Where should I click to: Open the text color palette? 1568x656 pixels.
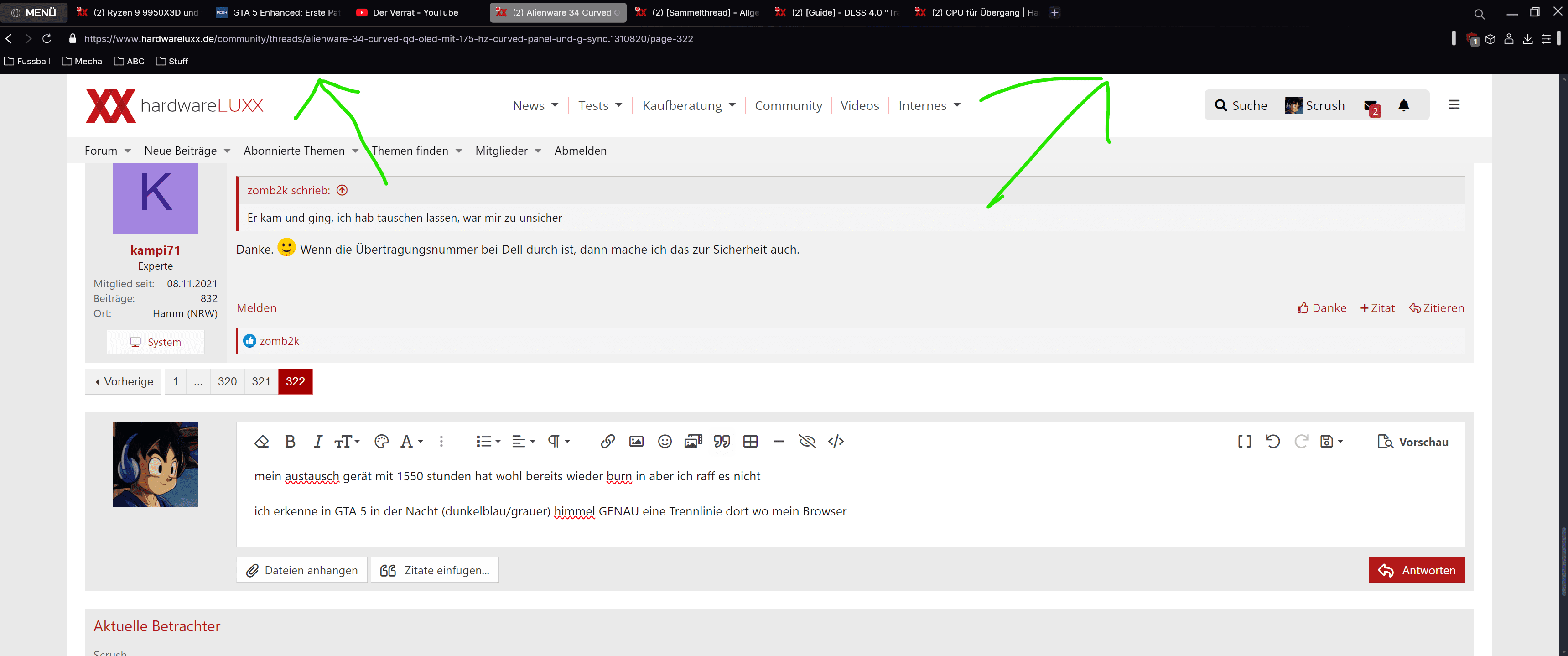pos(381,441)
